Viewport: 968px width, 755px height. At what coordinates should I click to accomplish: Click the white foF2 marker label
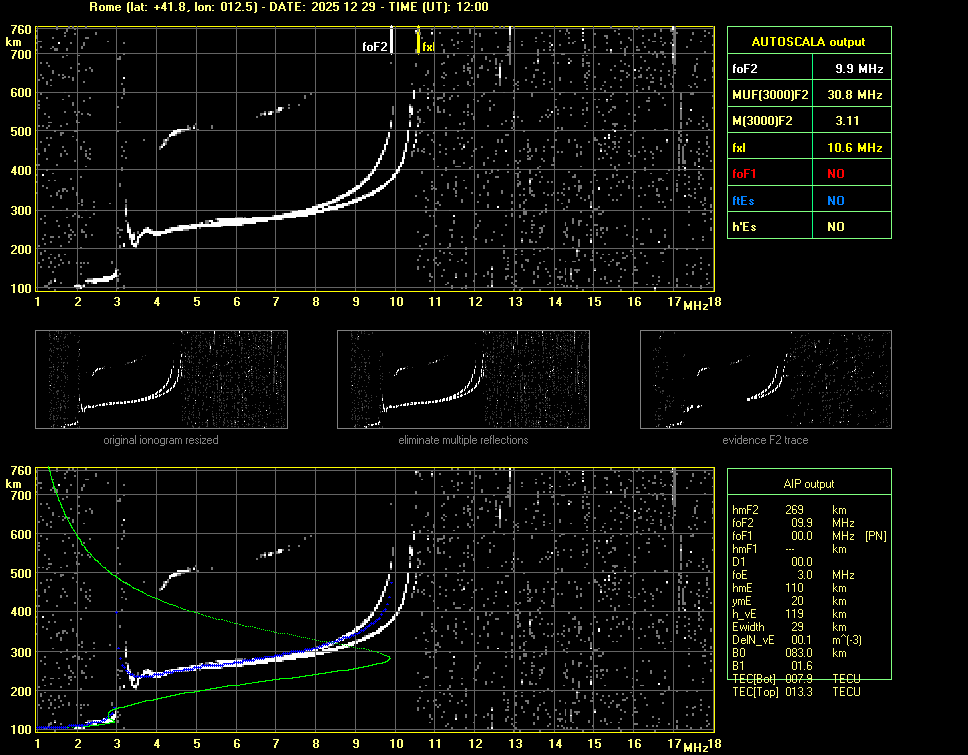tap(374, 46)
